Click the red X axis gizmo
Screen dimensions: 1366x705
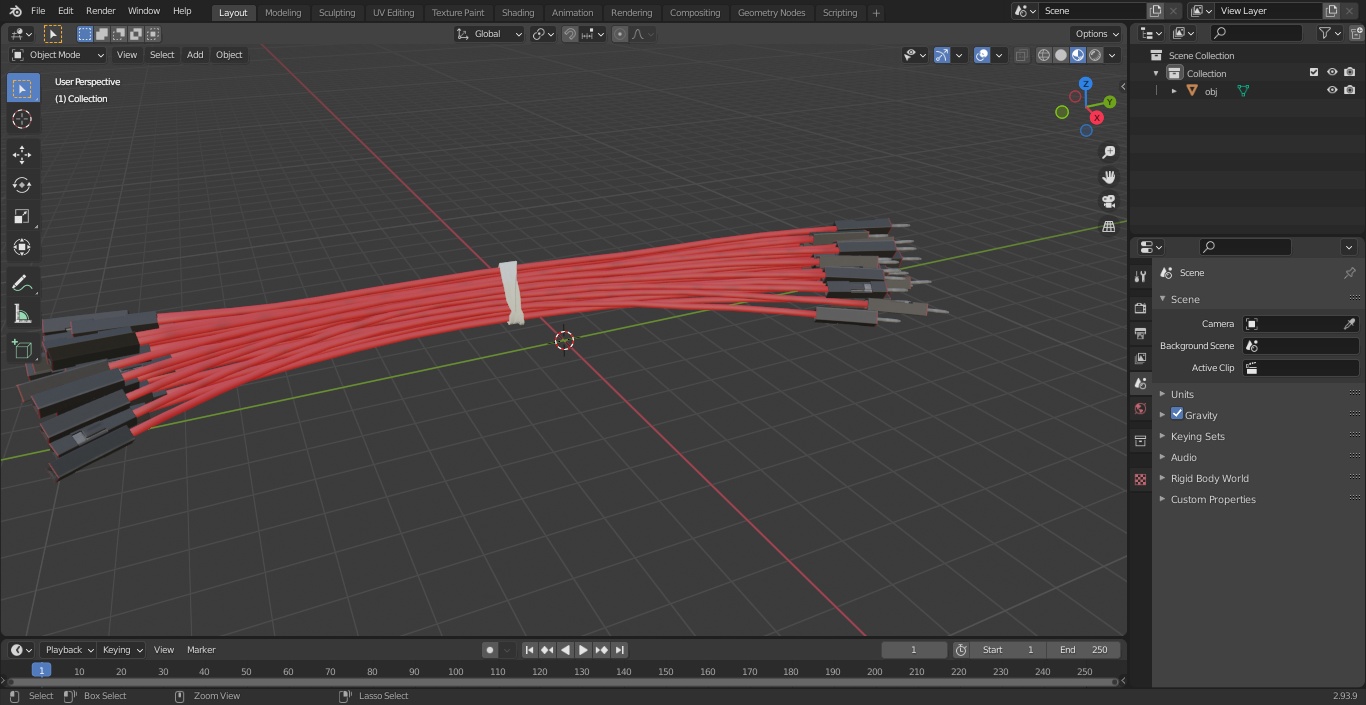click(1097, 117)
